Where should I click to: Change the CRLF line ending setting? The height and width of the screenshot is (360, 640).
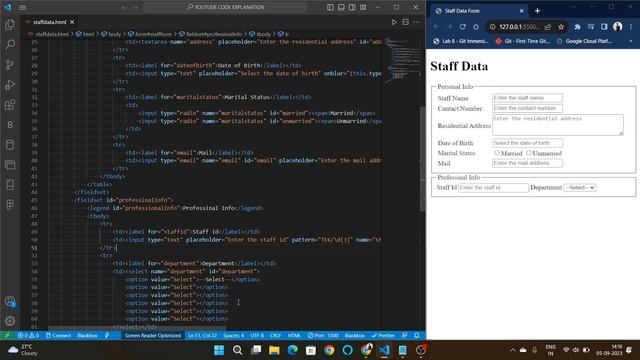tap(276, 336)
